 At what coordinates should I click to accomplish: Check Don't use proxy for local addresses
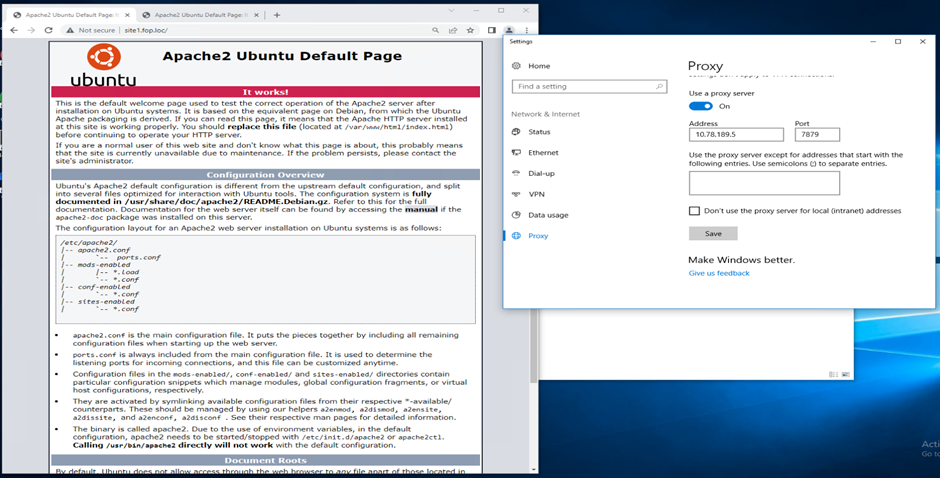coord(694,211)
